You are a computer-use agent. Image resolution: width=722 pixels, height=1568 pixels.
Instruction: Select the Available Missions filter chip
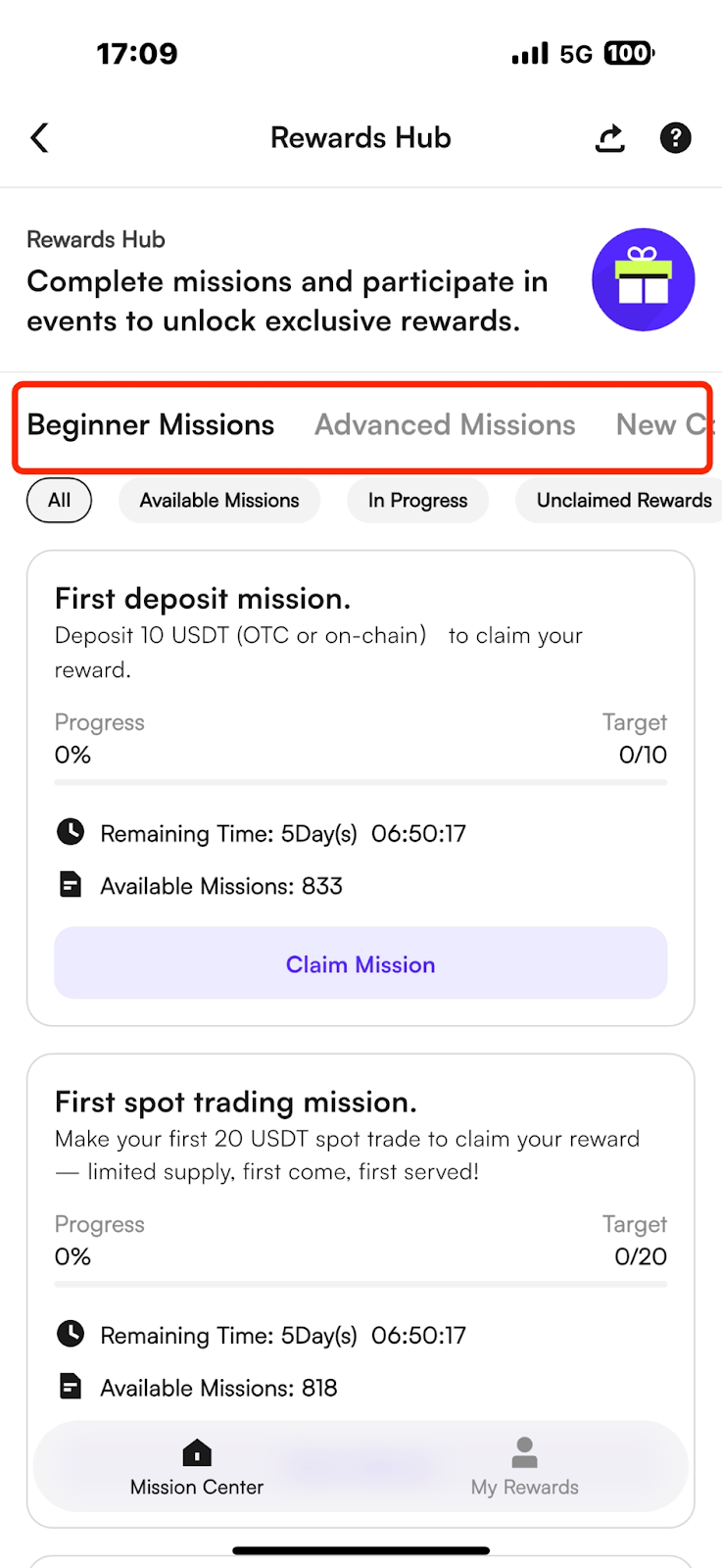point(219,500)
